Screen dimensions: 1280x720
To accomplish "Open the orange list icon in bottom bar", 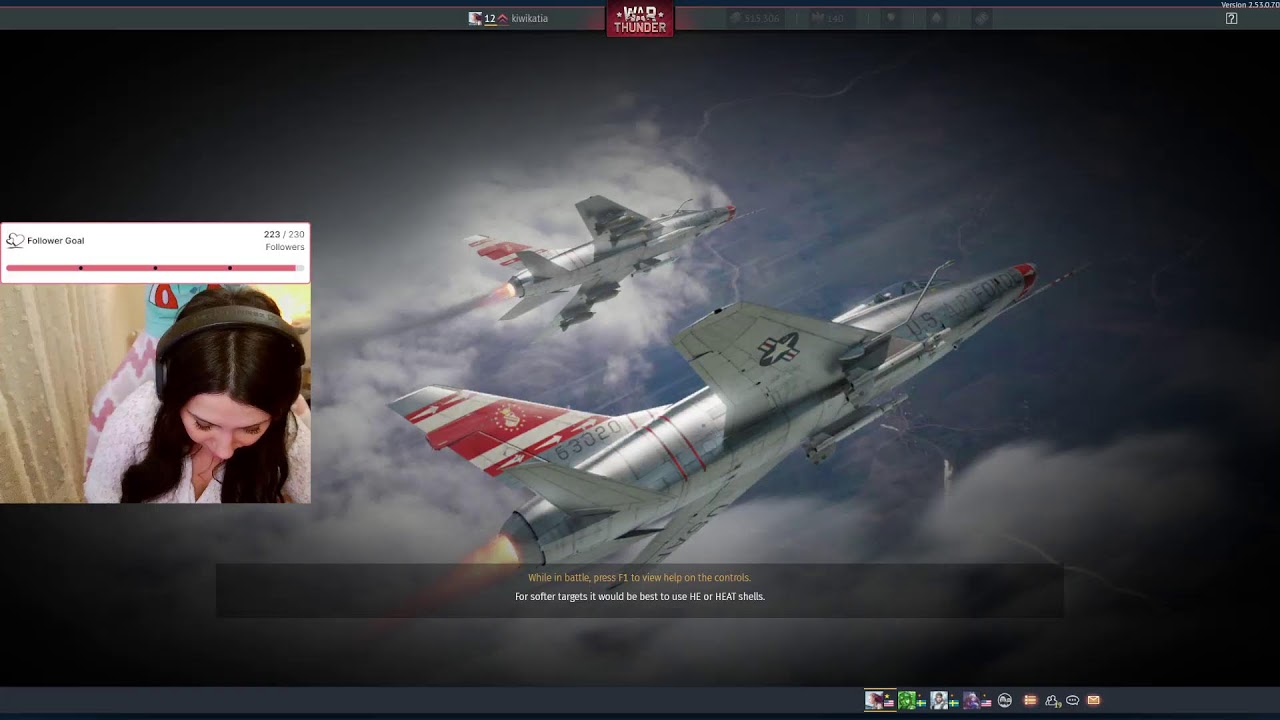I will pyautogui.click(x=1030, y=701).
